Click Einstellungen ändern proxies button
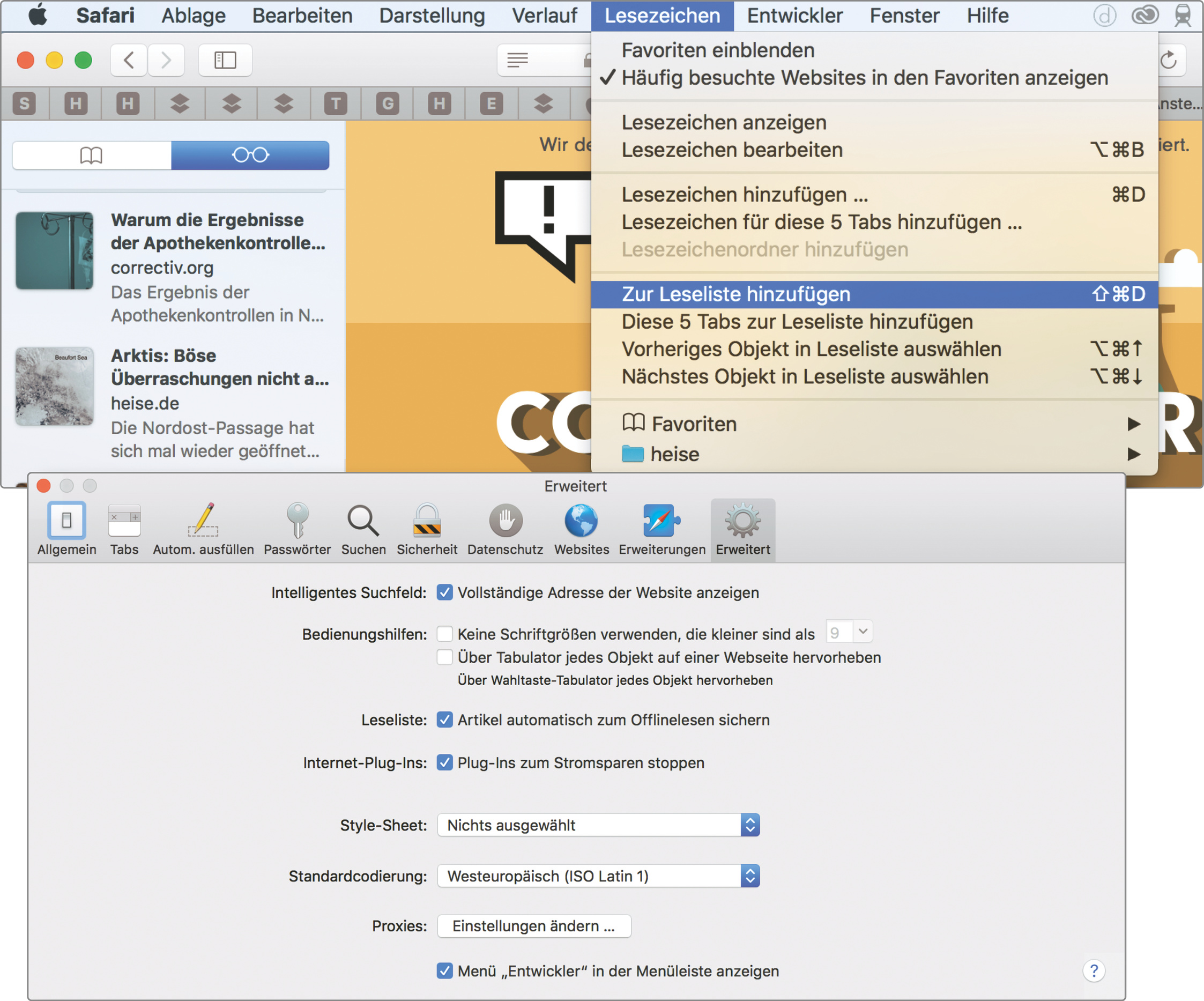The image size is (1204, 1001). point(534,926)
